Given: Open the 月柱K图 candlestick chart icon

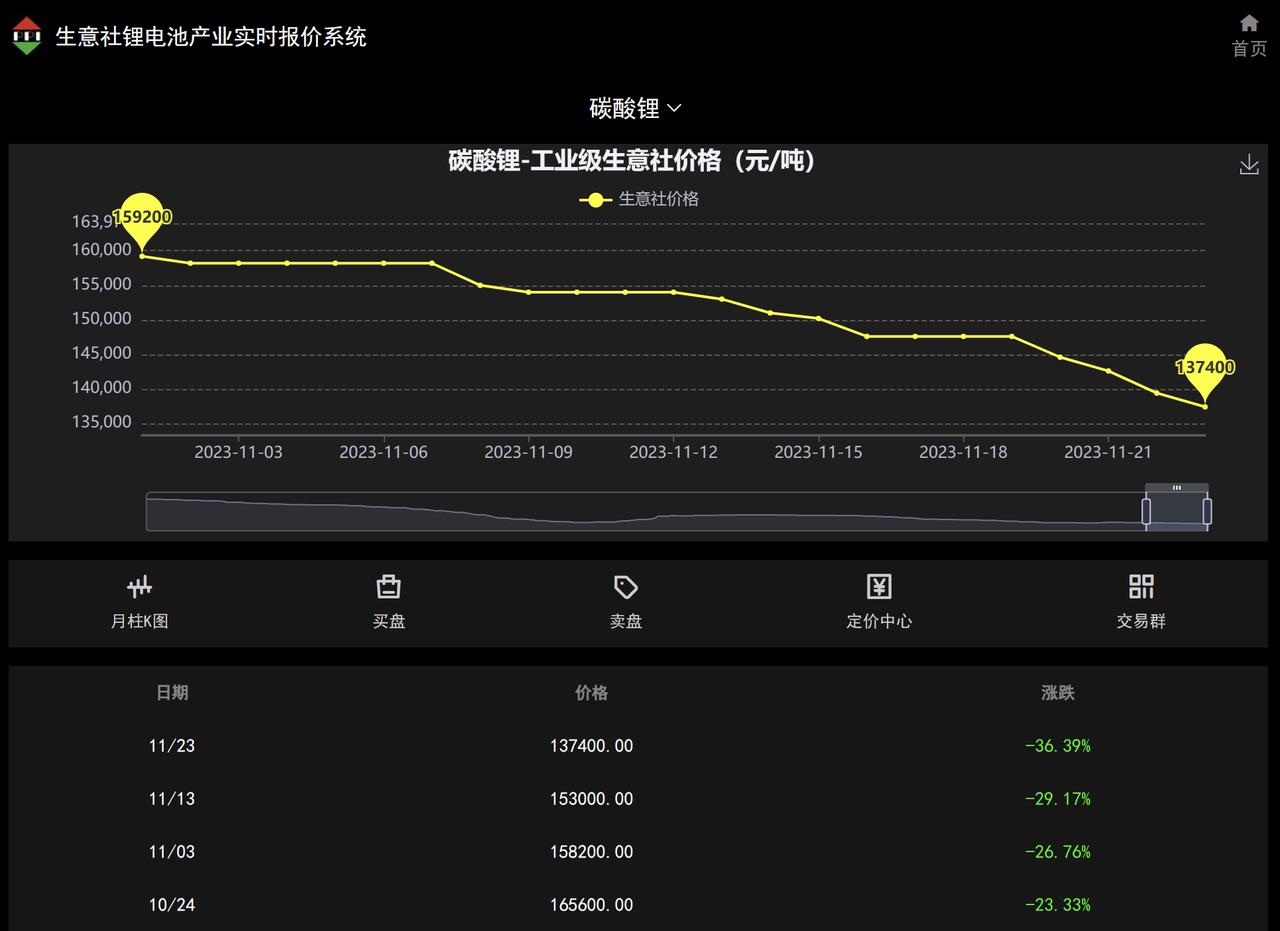Looking at the screenshot, I should coord(140,587).
